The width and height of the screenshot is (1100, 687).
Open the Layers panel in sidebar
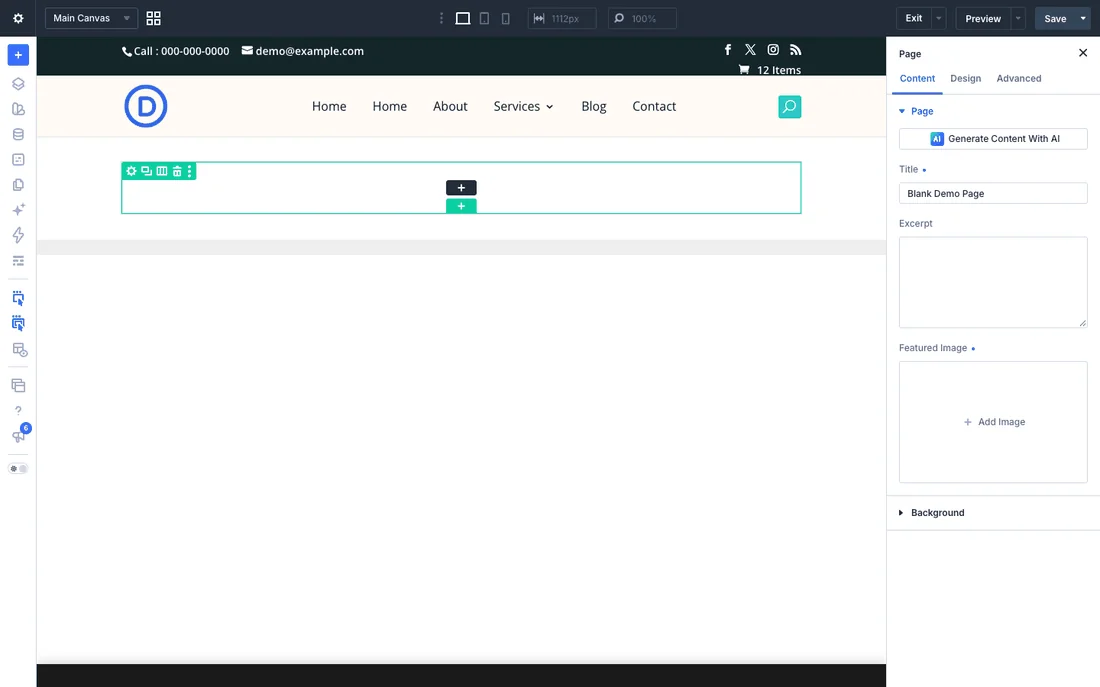(18, 84)
